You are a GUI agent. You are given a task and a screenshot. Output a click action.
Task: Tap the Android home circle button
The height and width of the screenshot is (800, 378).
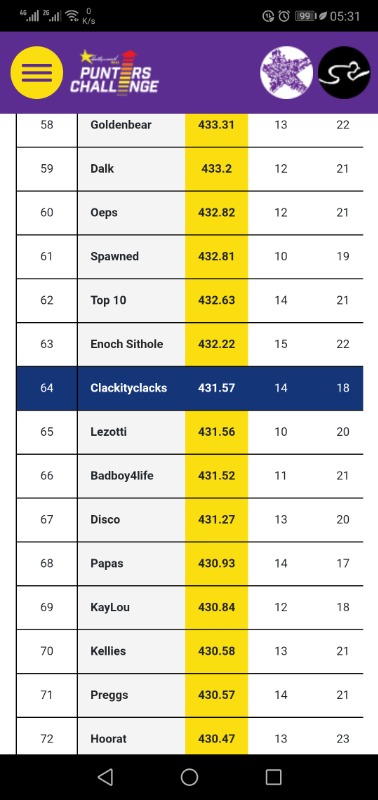pyautogui.click(x=189, y=777)
